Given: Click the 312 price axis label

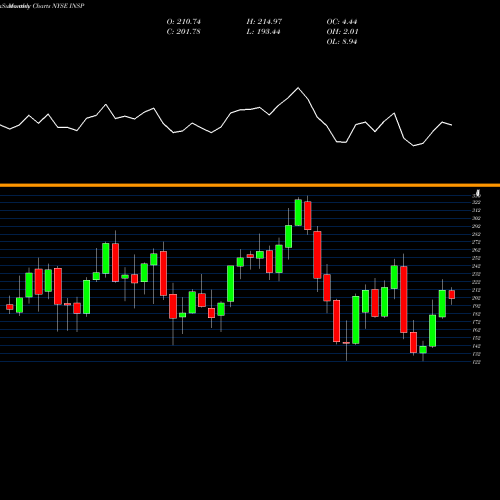Looking at the screenshot, I should [x=476, y=210].
